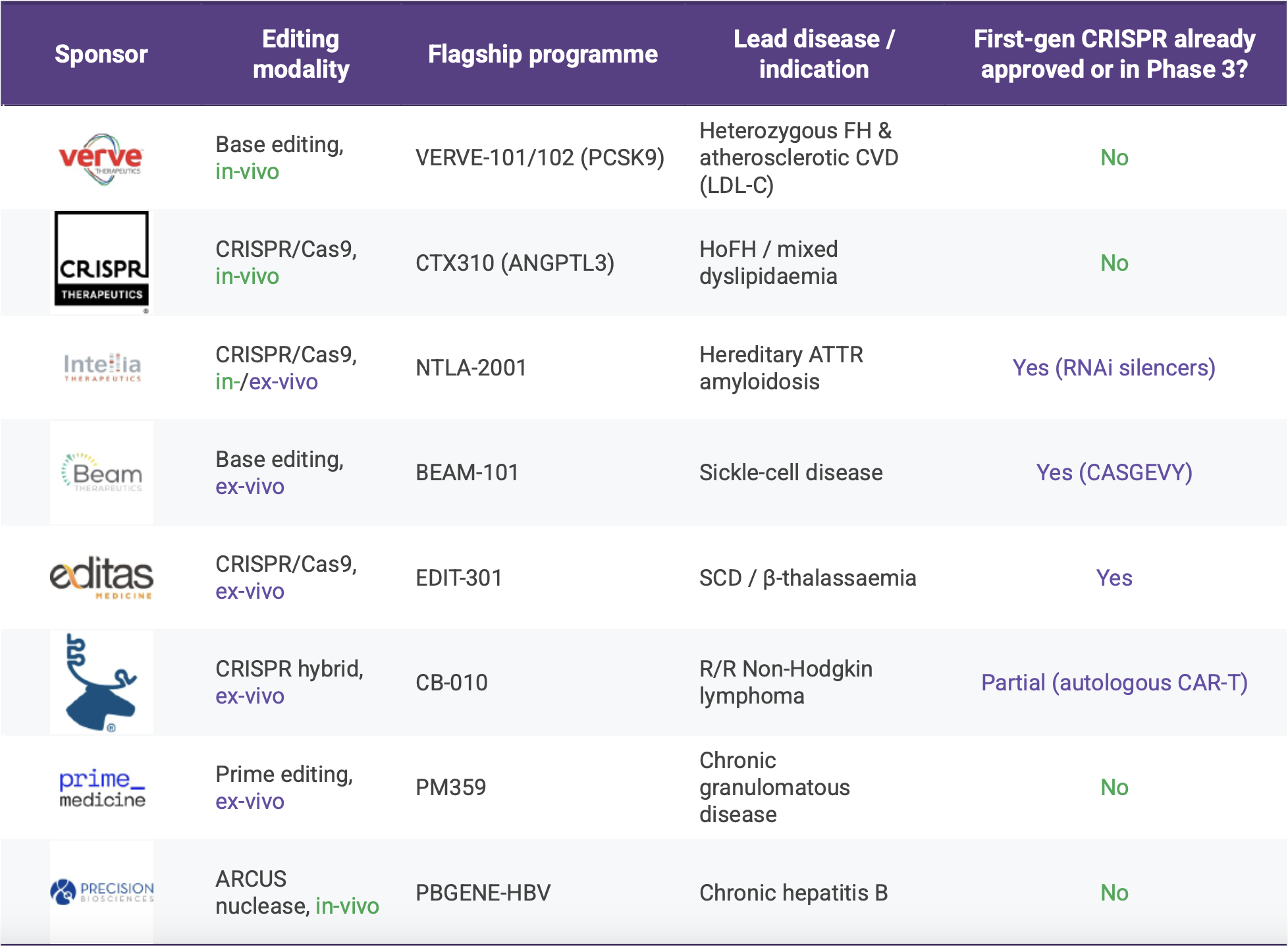Click the PBGENE-HBV programme text
1288x946 pixels.
click(x=483, y=893)
